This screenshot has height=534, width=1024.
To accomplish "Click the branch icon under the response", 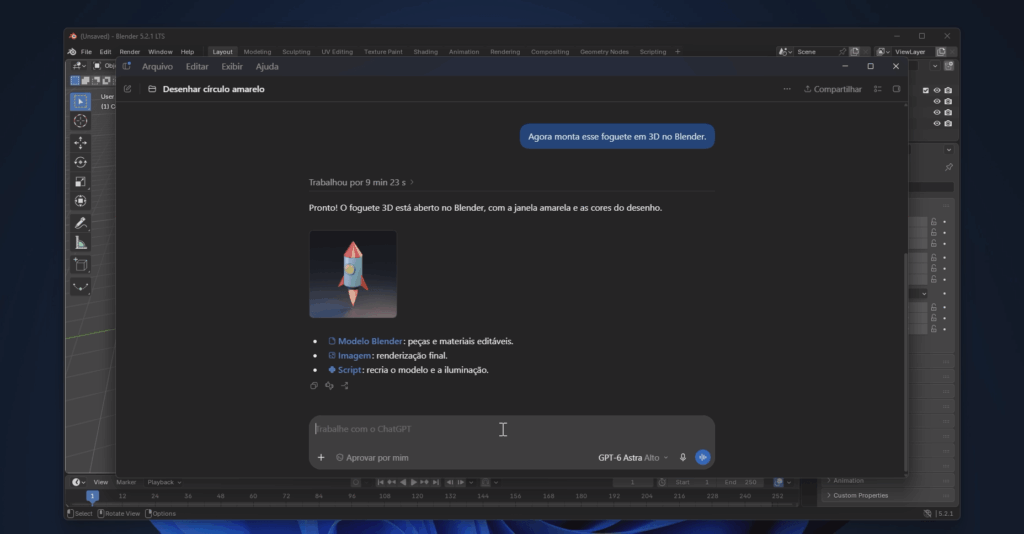I will (x=345, y=386).
